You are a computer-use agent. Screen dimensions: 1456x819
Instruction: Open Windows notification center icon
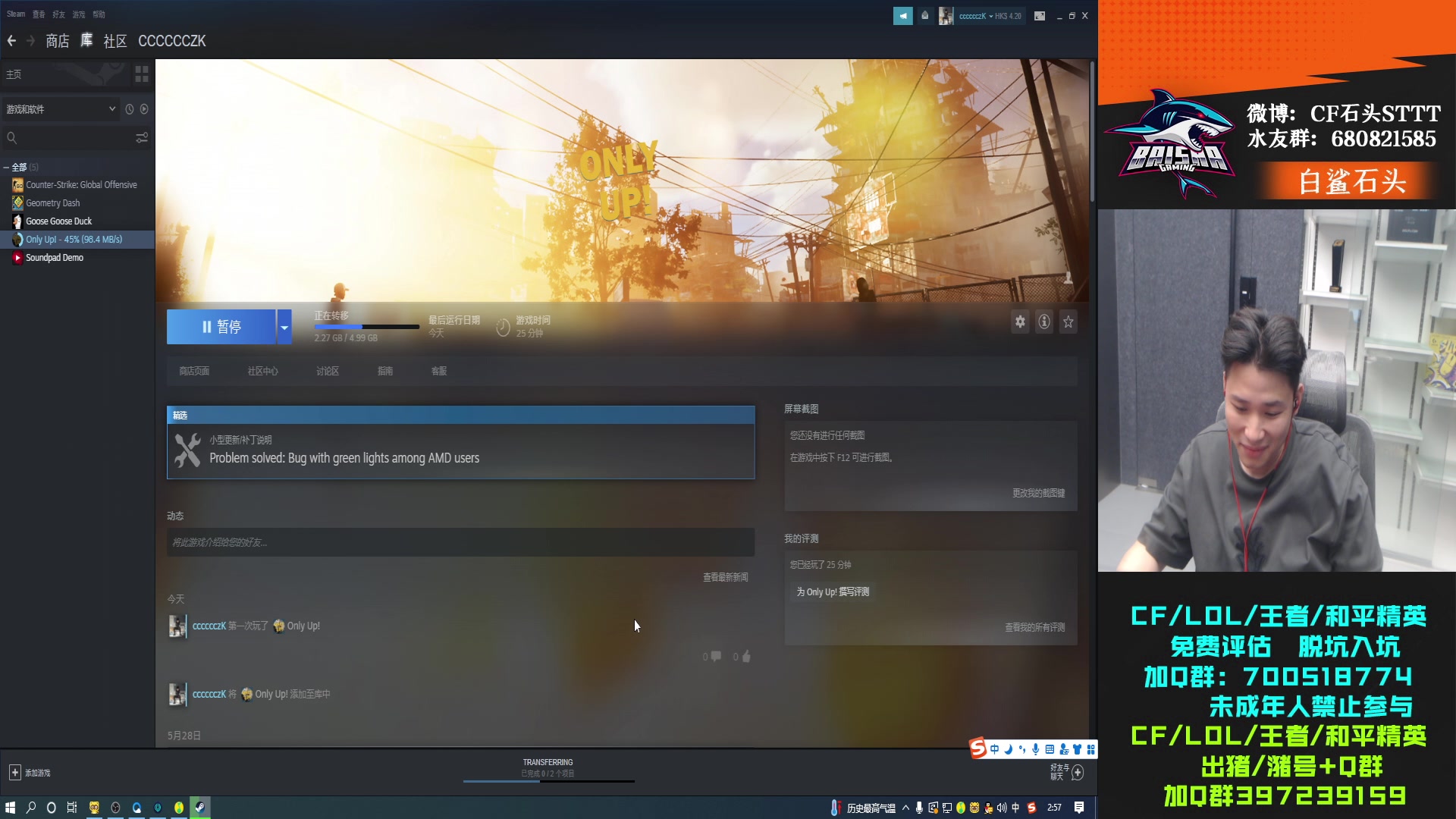pos(1079,808)
